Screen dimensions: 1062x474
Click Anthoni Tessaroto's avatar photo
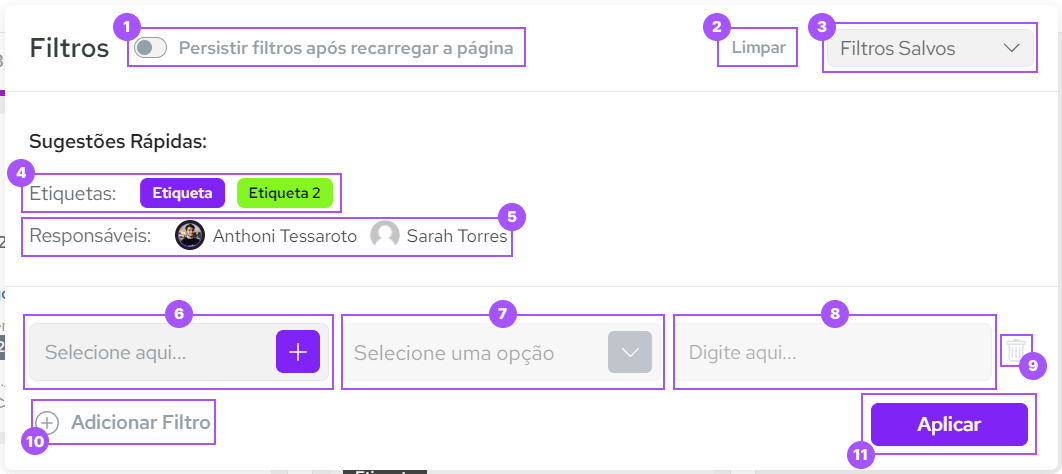click(190, 236)
